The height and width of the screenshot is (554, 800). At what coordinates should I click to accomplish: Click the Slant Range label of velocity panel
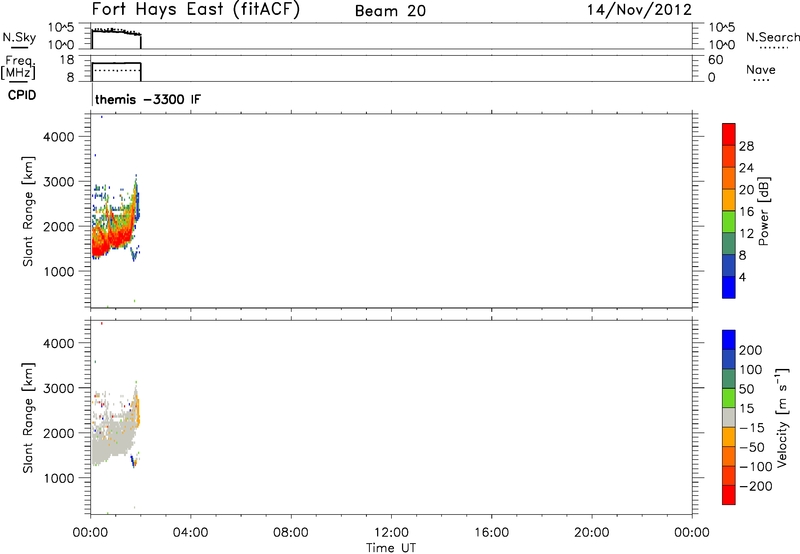point(28,418)
